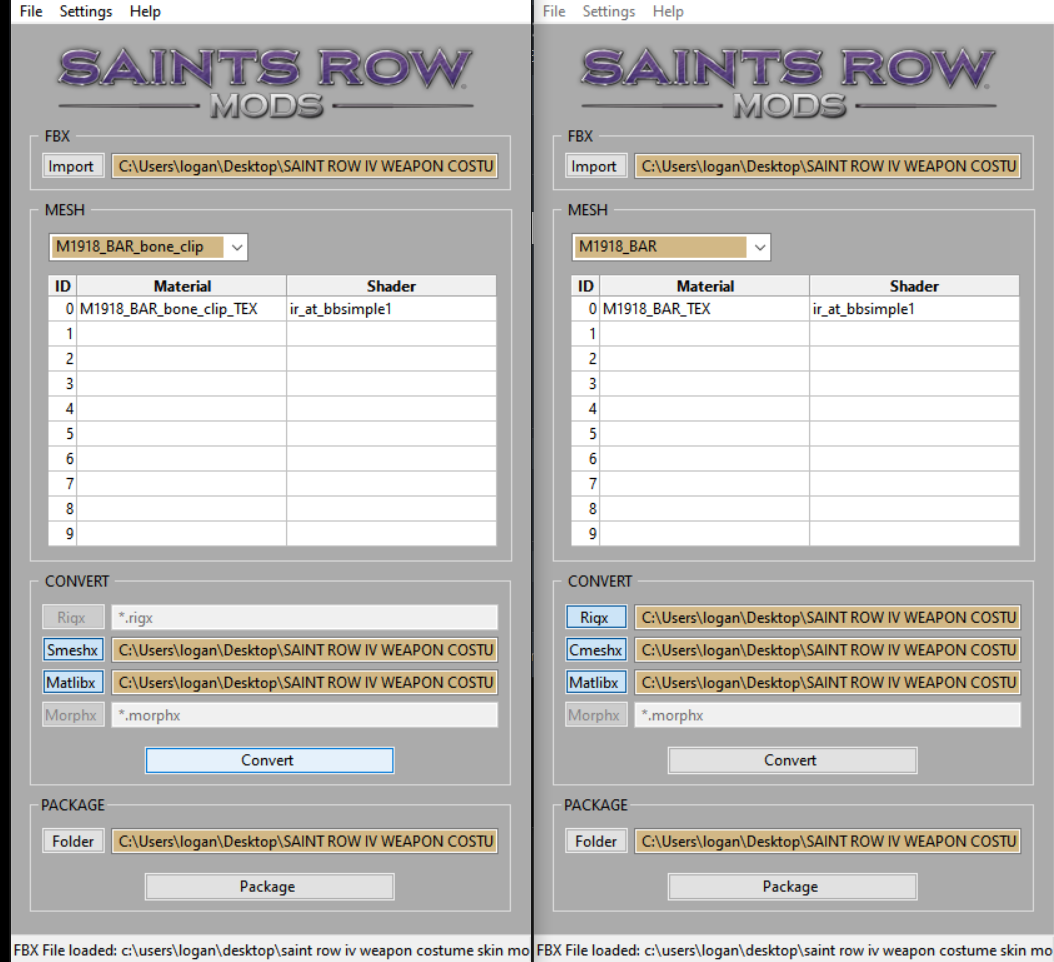Image resolution: width=1054 pixels, height=962 pixels.
Task: Click the Shader column header in left window
Action: pyautogui.click(x=391, y=286)
